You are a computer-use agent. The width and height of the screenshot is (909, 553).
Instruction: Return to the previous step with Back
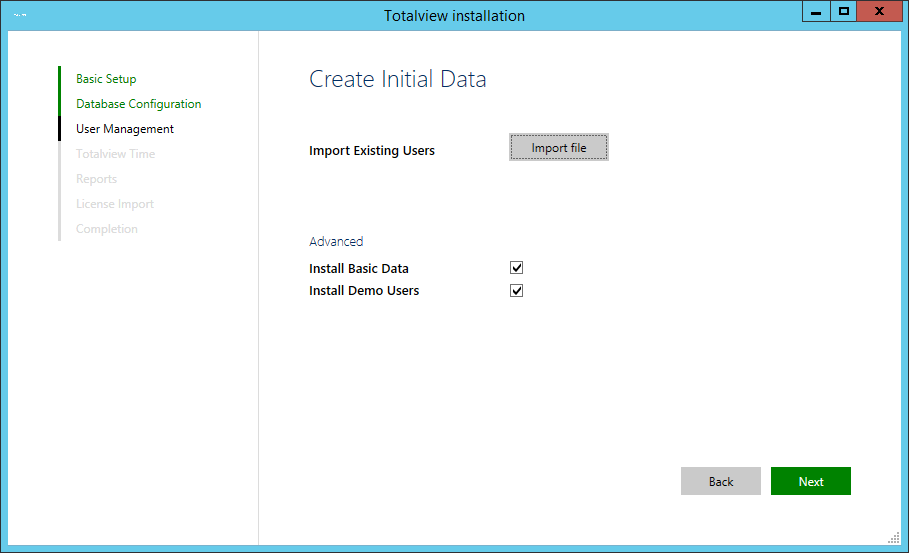click(721, 481)
